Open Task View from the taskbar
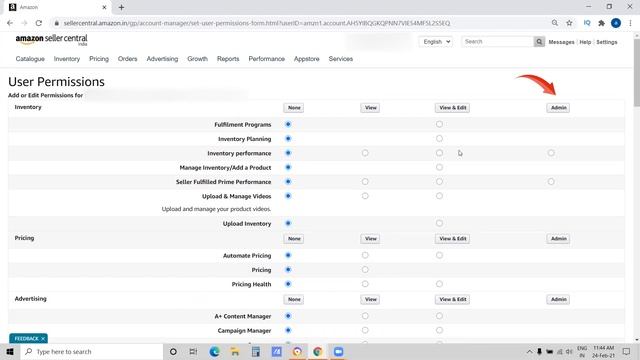The height and width of the screenshot is (360, 640). pyautogui.click(x=193, y=351)
